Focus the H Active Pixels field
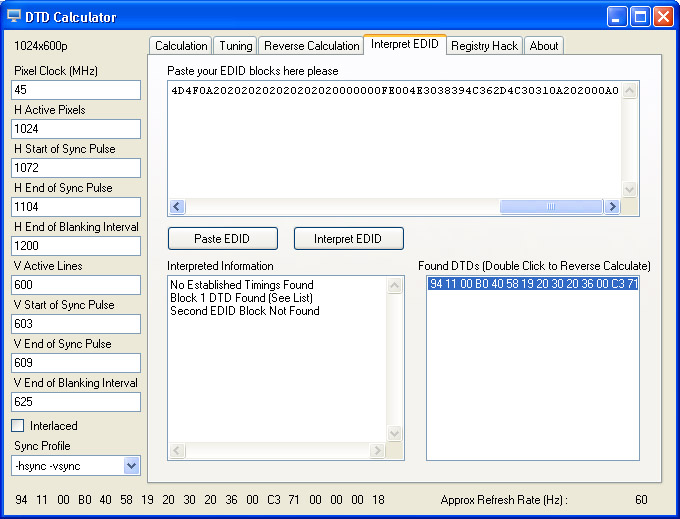The image size is (680, 519). (x=76, y=129)
